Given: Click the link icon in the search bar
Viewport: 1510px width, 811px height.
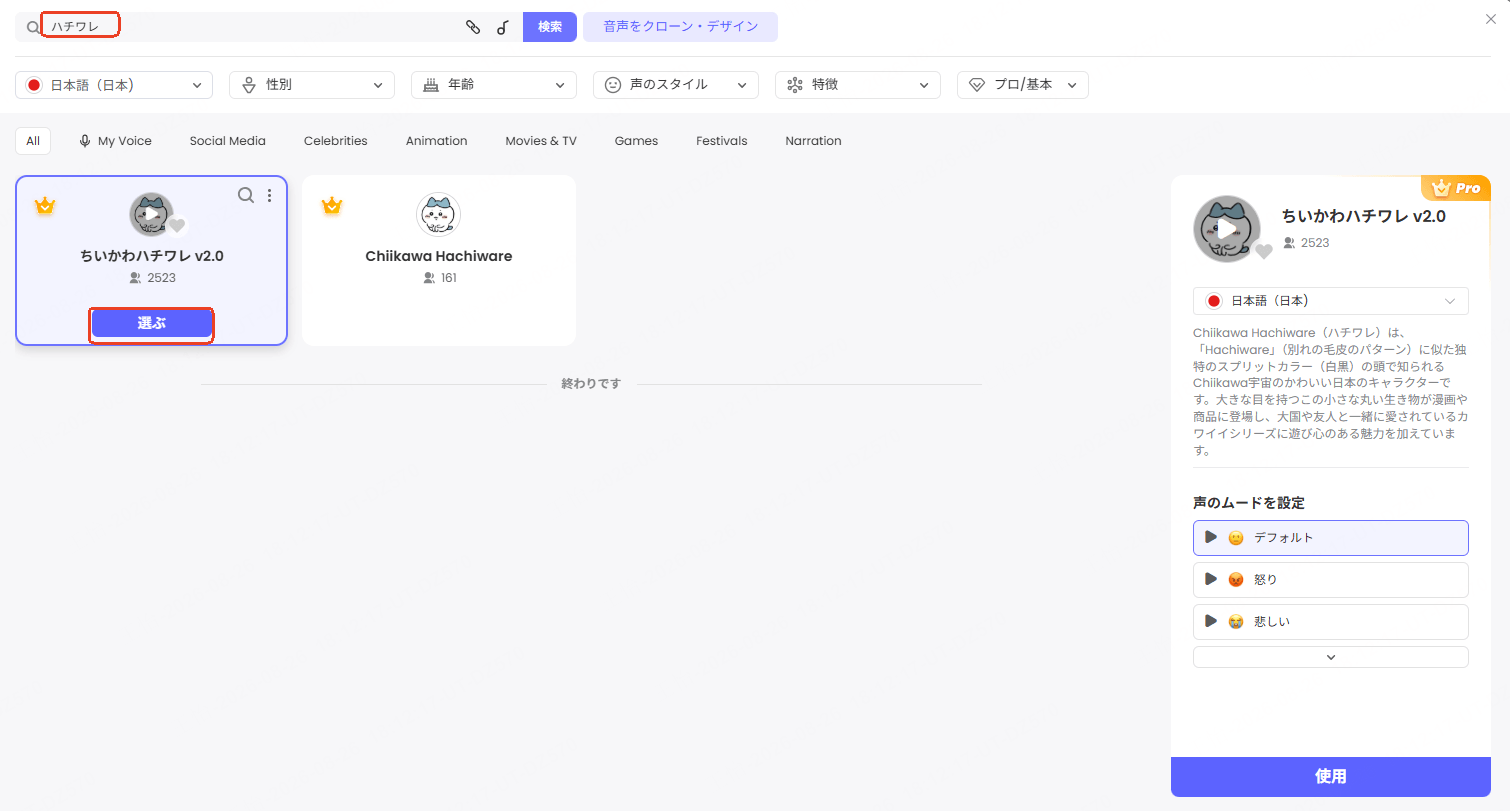Looking at the screenshot, I should (473, 27).
